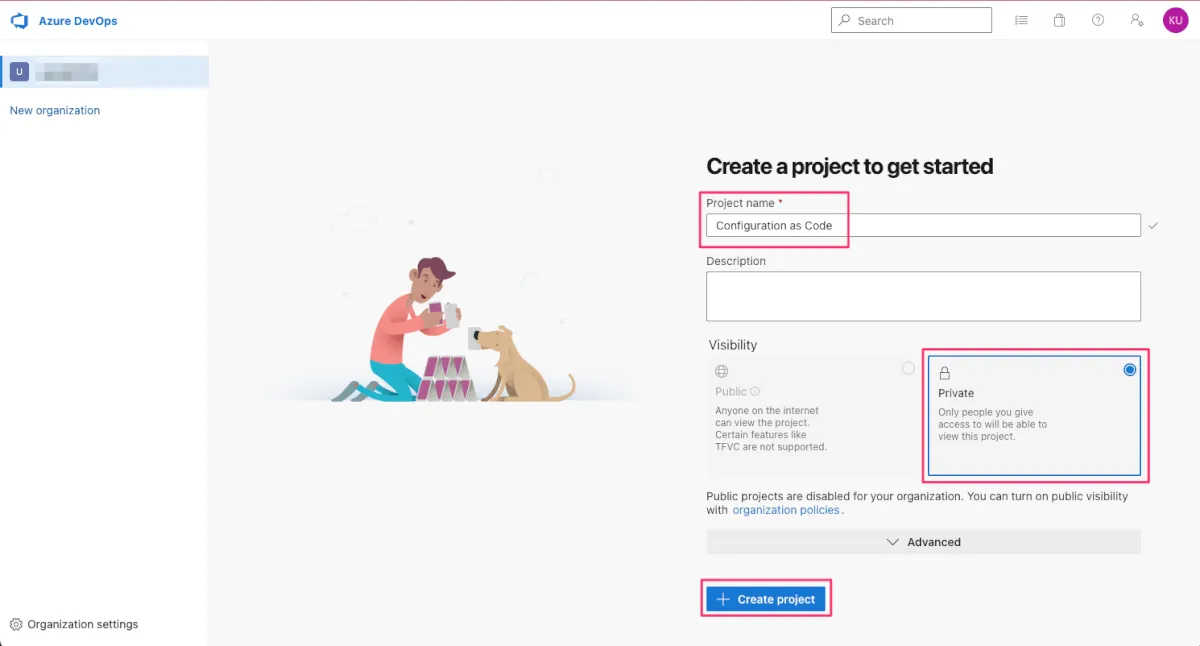Open the work items list icon
The image size is (1200, 646).
(1021, 20)
